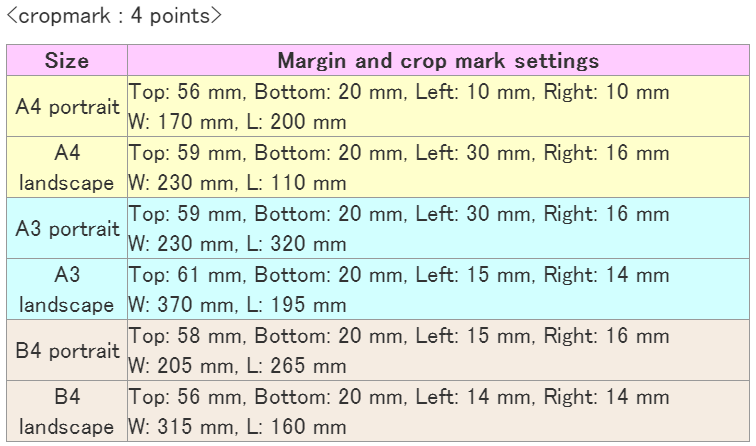Viewport: 756px width, 446px height.
Task: Click the "W: 315 mm, L: 160 mm" line
Action: point(238,427)
